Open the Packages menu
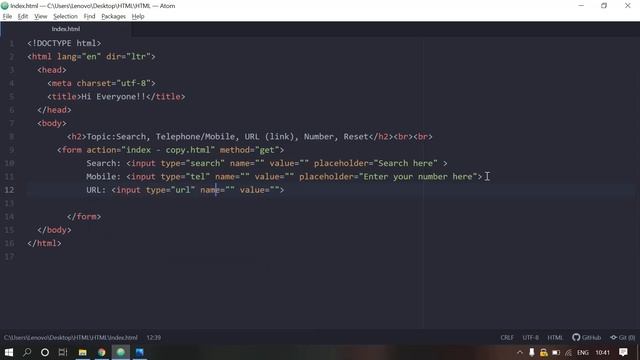This screenshot has width=640, height=360. coord(113,16)
